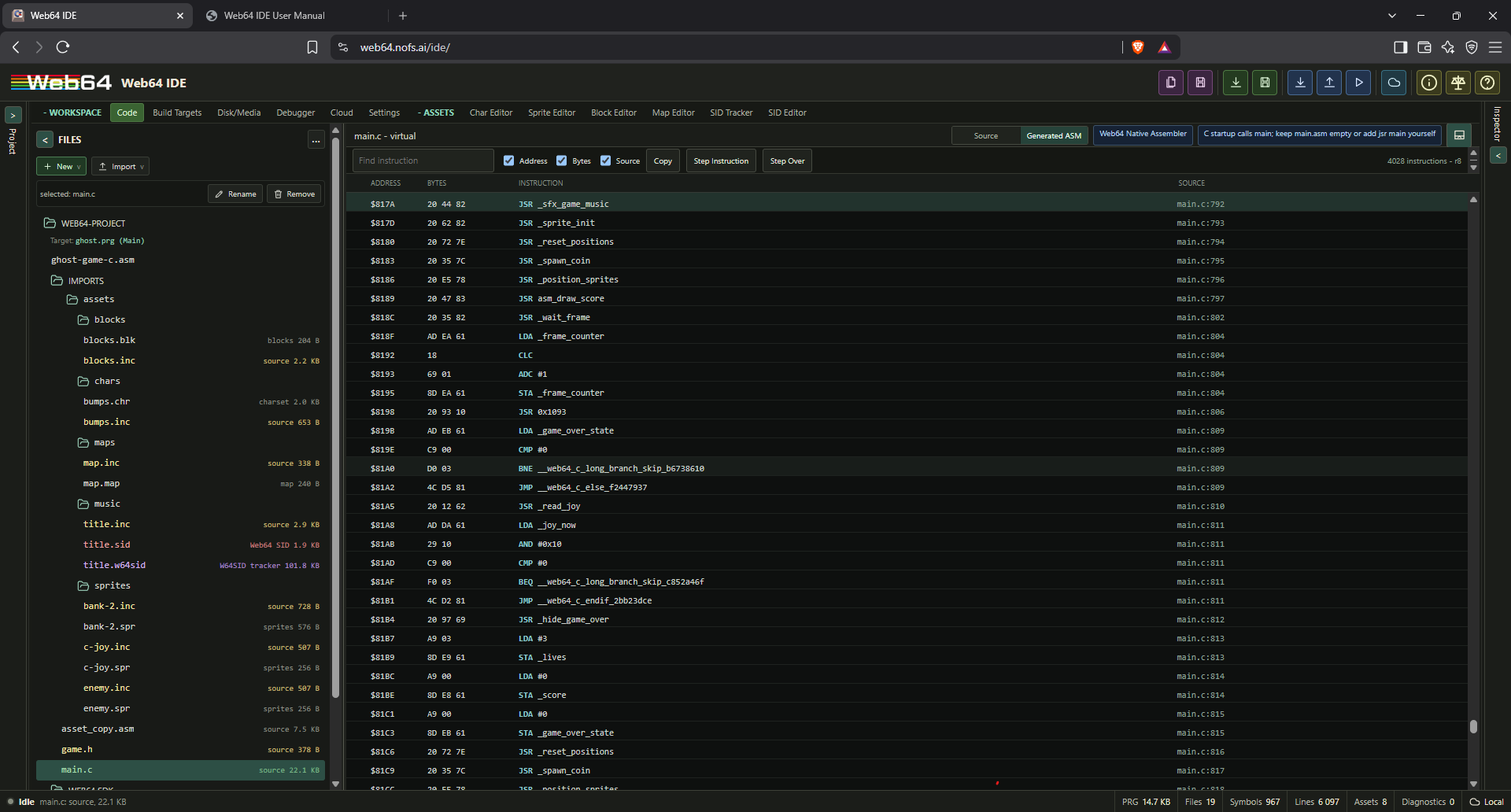1511x812 pixels.
Task: Run the program with the play icon
Action: (1358, 83)
